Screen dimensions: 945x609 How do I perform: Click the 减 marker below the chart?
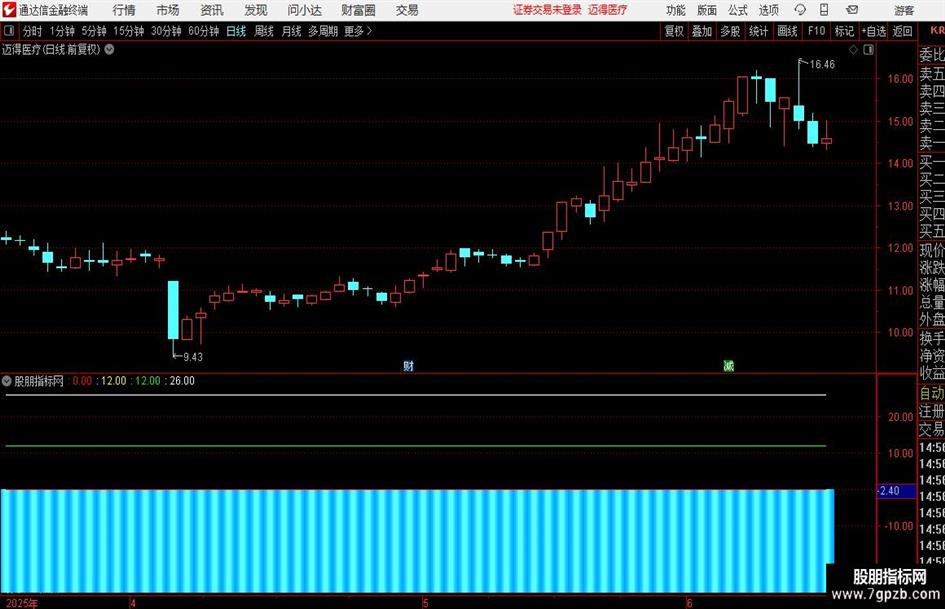(729, 365)
